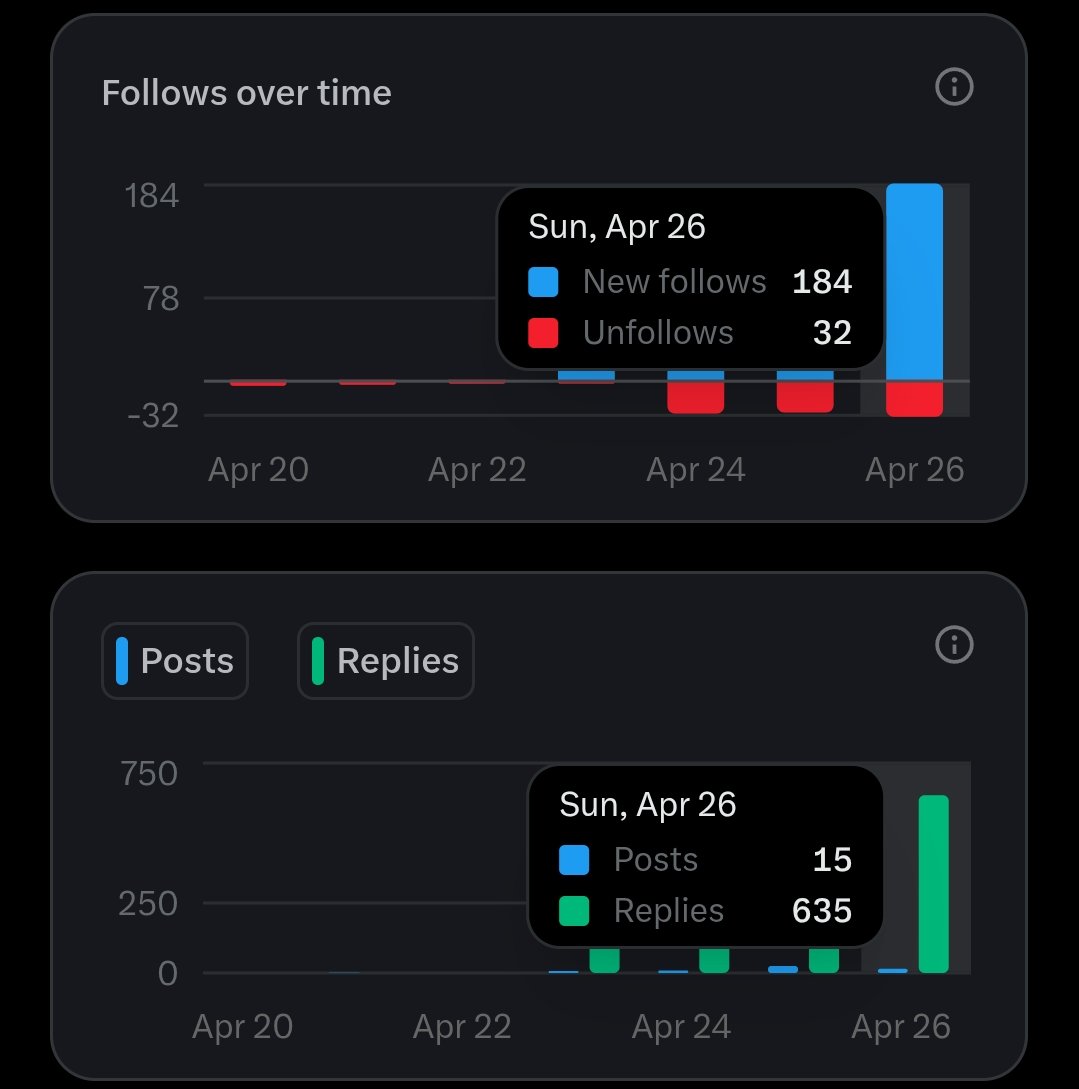
Task: Click the Apr 25 red unfollows bar
Action: 805,397
